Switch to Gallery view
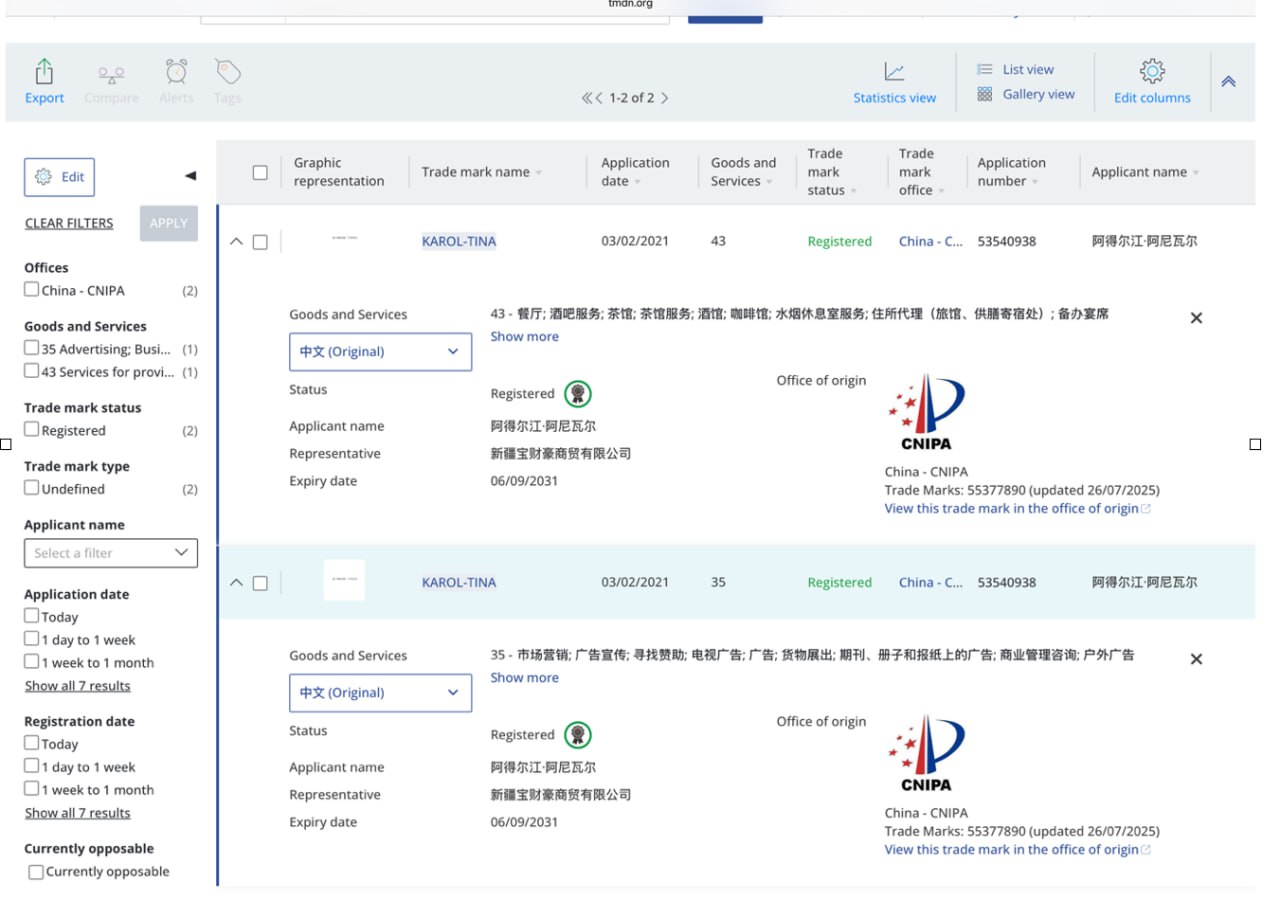 (x=1026, y=94)
